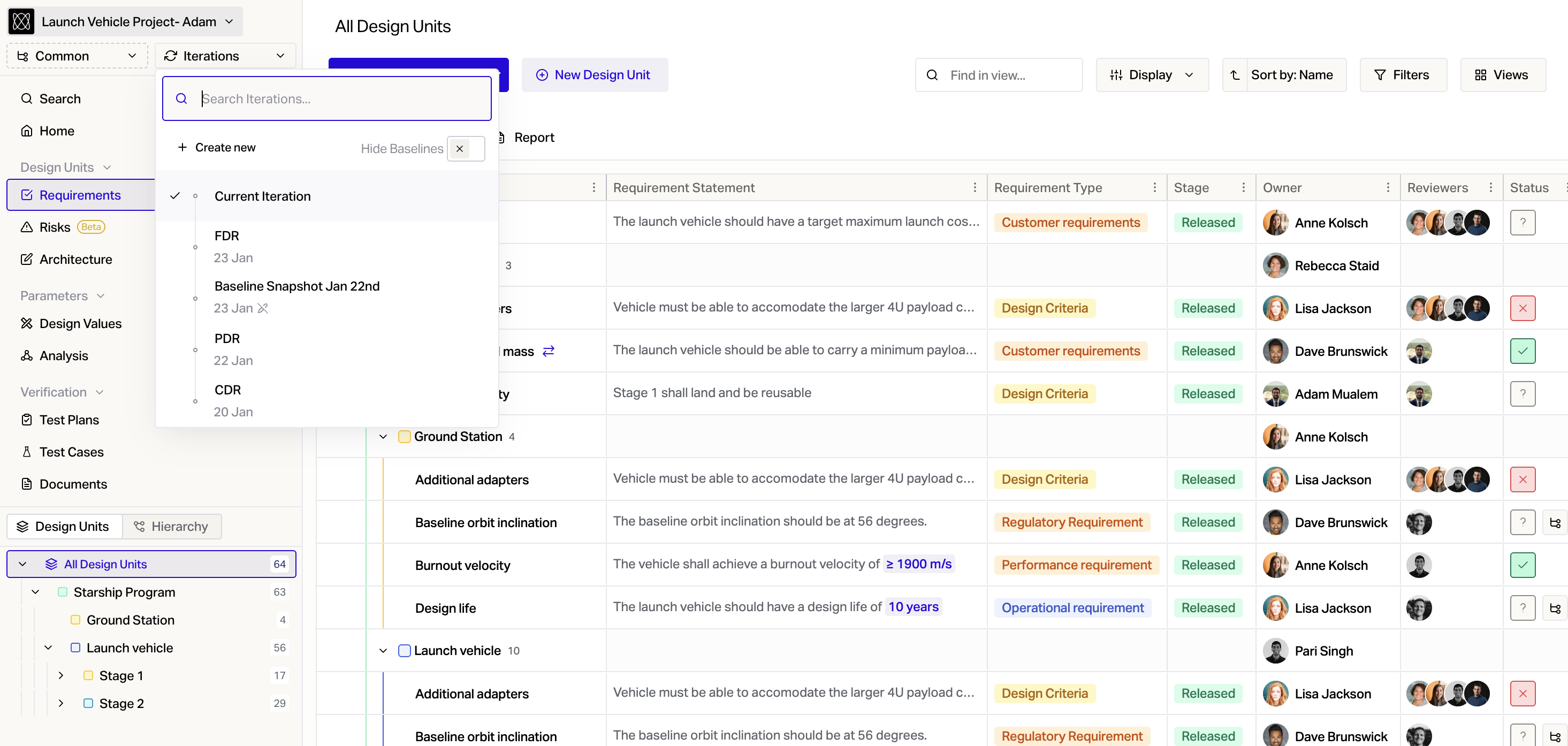This screenshot has width=1568, height=746.
Task: Switch to the Hierarchy tab
Action: (172, 527)
